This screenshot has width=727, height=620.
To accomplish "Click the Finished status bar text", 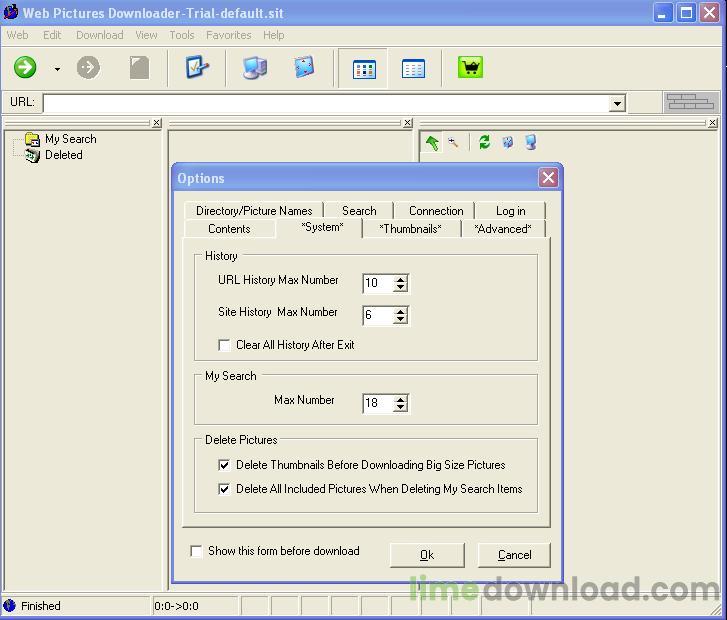I will pos(41,606).
